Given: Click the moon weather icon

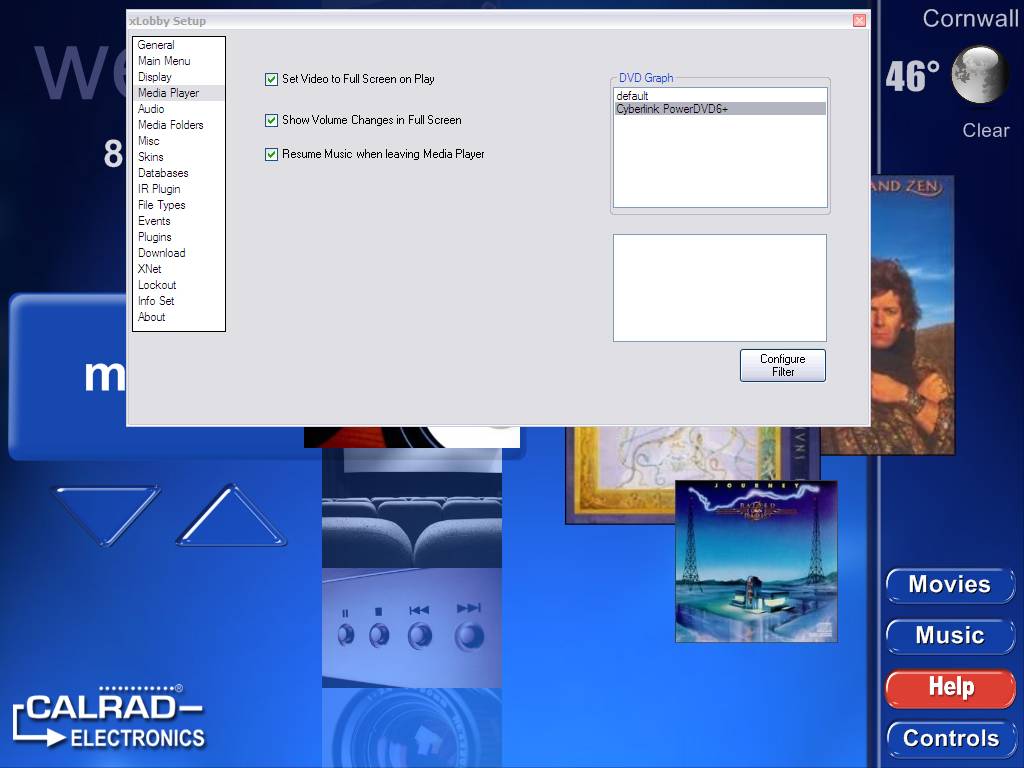Looking at the screenshot, I should click(980, 74).
